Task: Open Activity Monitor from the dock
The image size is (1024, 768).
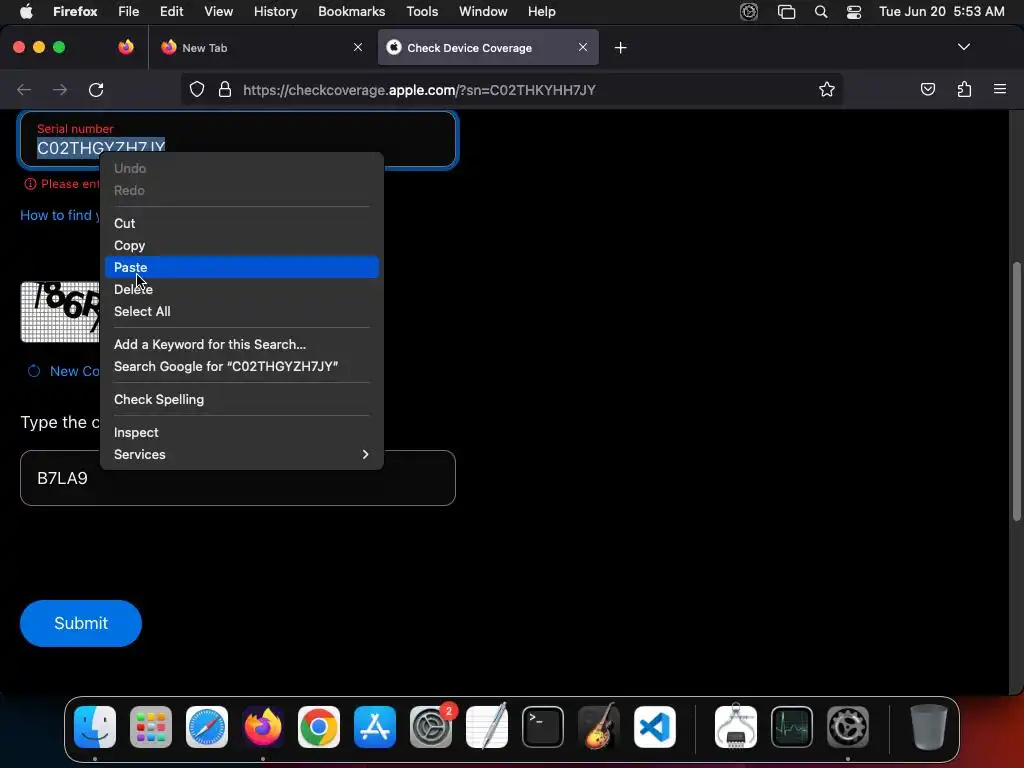Action: (792, 727)
